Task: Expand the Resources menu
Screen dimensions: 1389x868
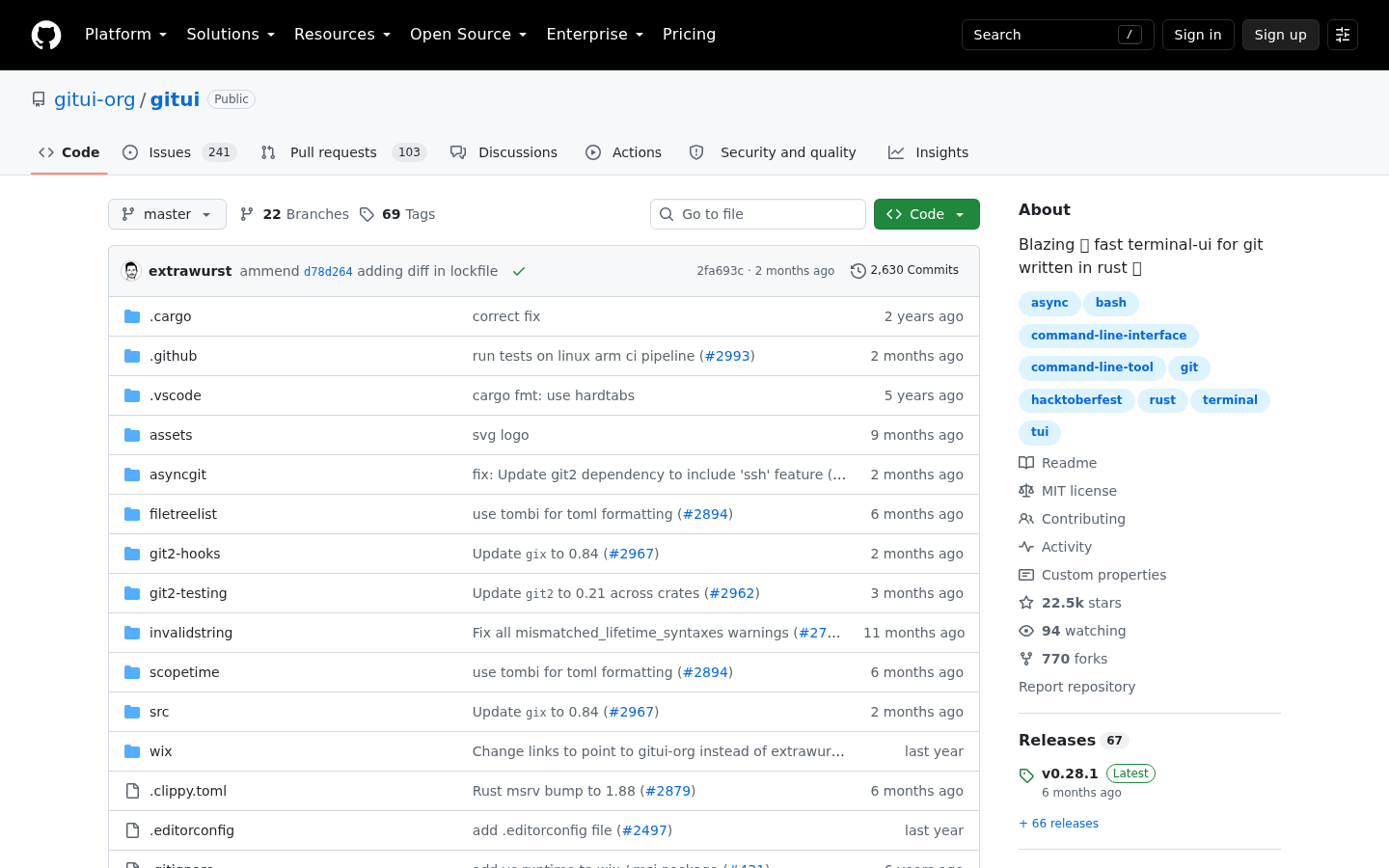Action: [342, 35]
